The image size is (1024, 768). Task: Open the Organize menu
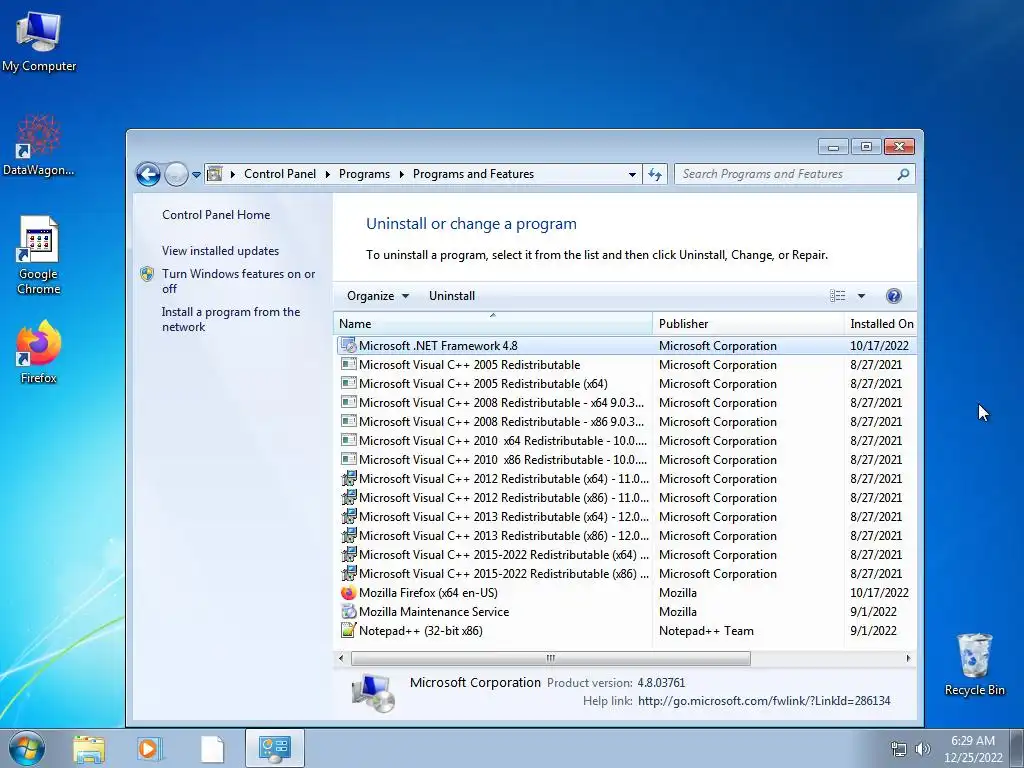(377, 296)
